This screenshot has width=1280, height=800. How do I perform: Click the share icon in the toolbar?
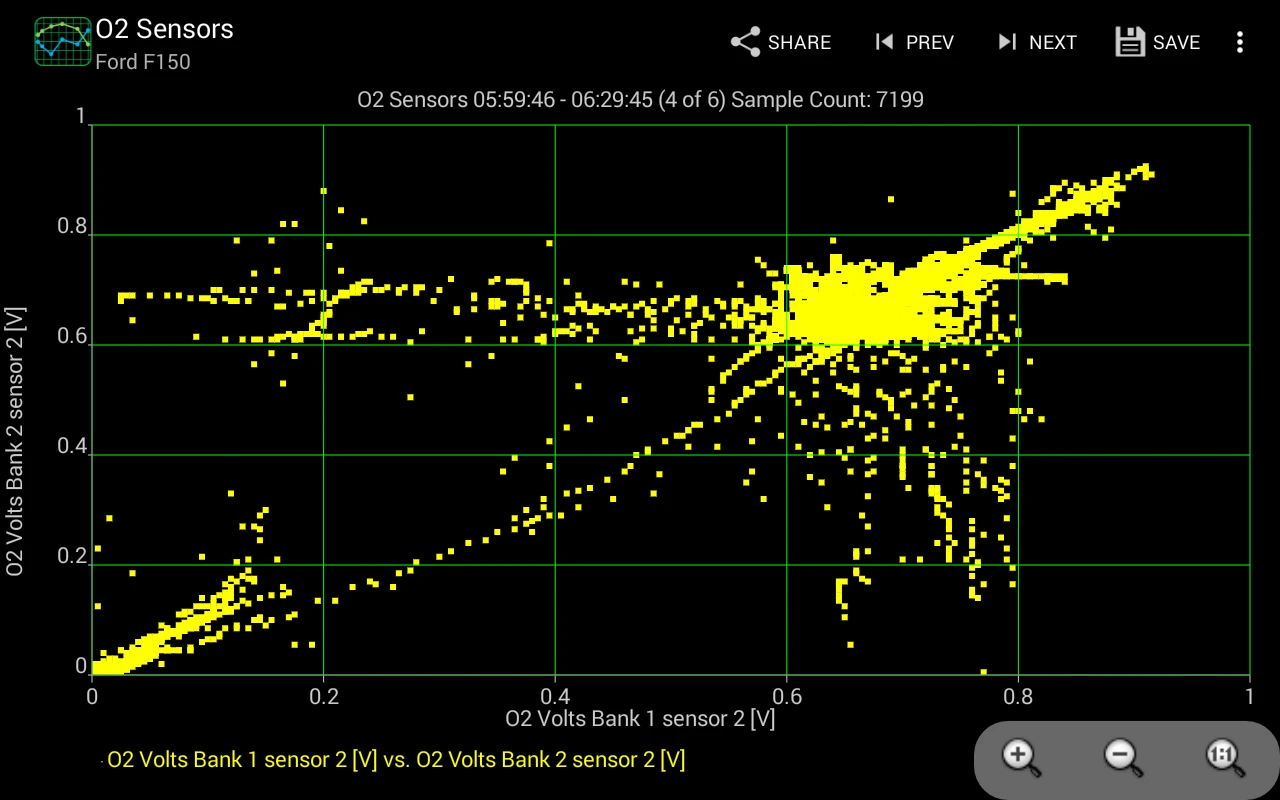(746, 42)
